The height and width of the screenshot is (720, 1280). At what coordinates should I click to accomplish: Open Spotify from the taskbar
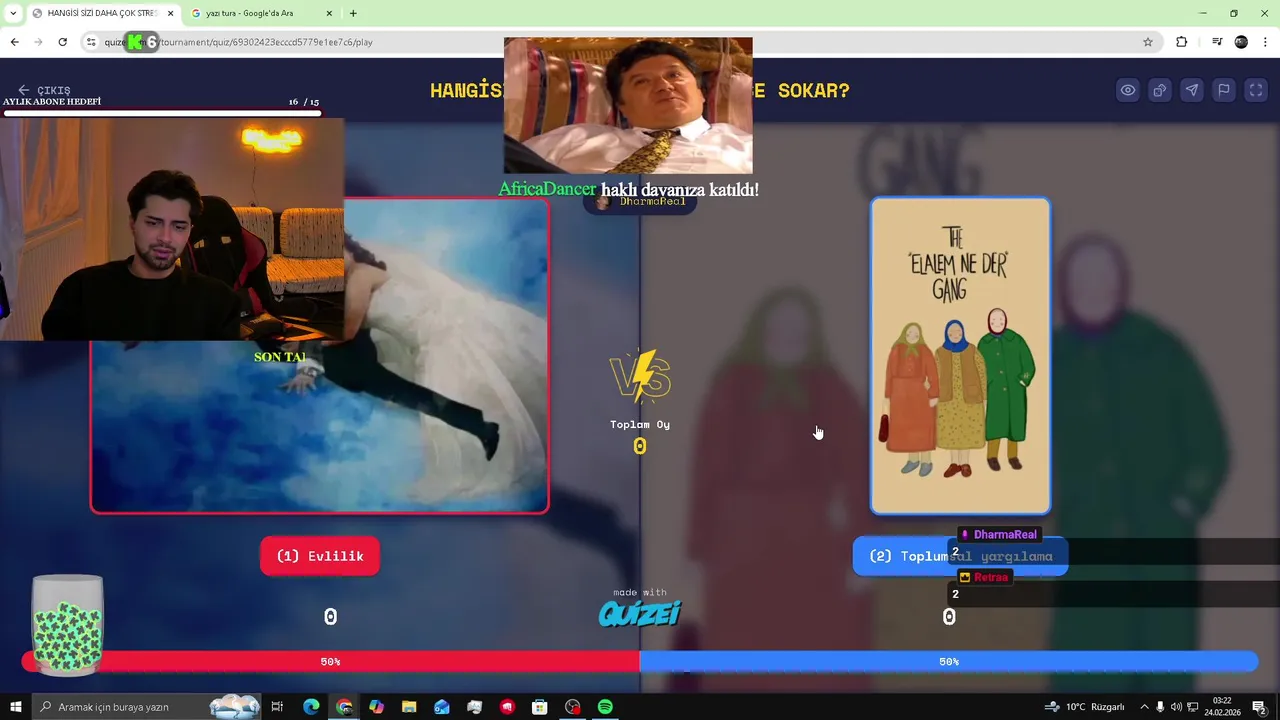point(605,707)
